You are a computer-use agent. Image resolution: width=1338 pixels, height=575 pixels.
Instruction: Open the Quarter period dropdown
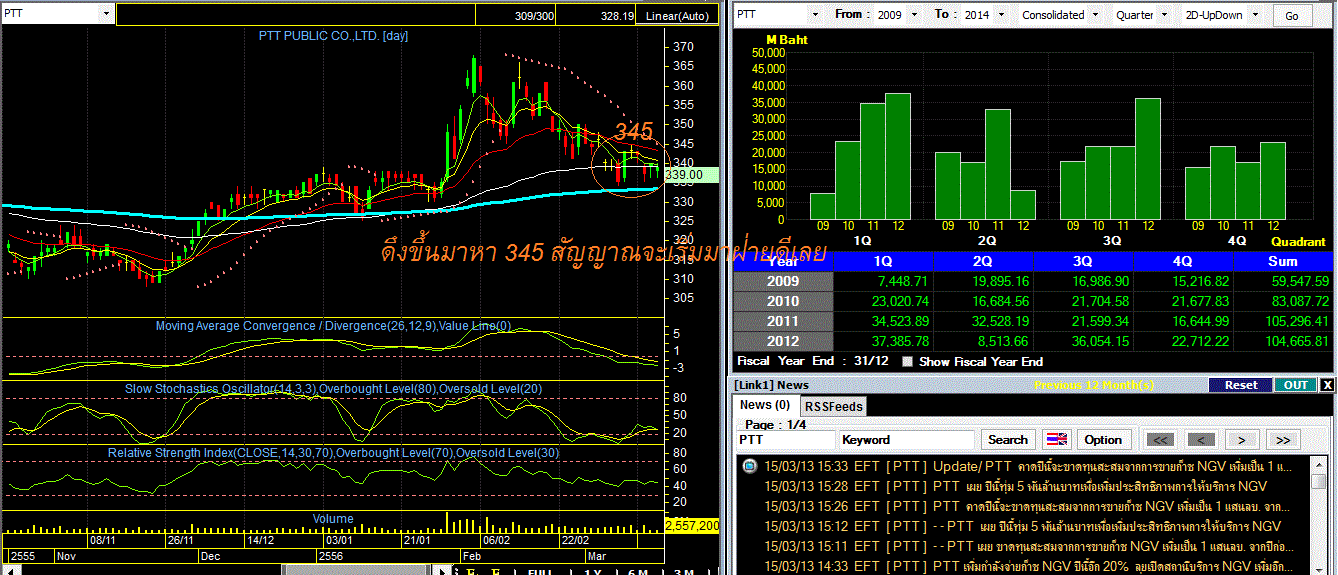point(1166,15)
